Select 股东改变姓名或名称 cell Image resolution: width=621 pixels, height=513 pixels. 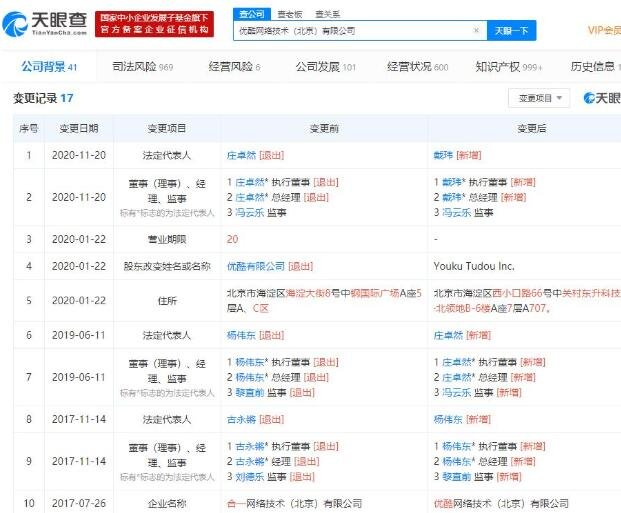click(x=167, y=266)
